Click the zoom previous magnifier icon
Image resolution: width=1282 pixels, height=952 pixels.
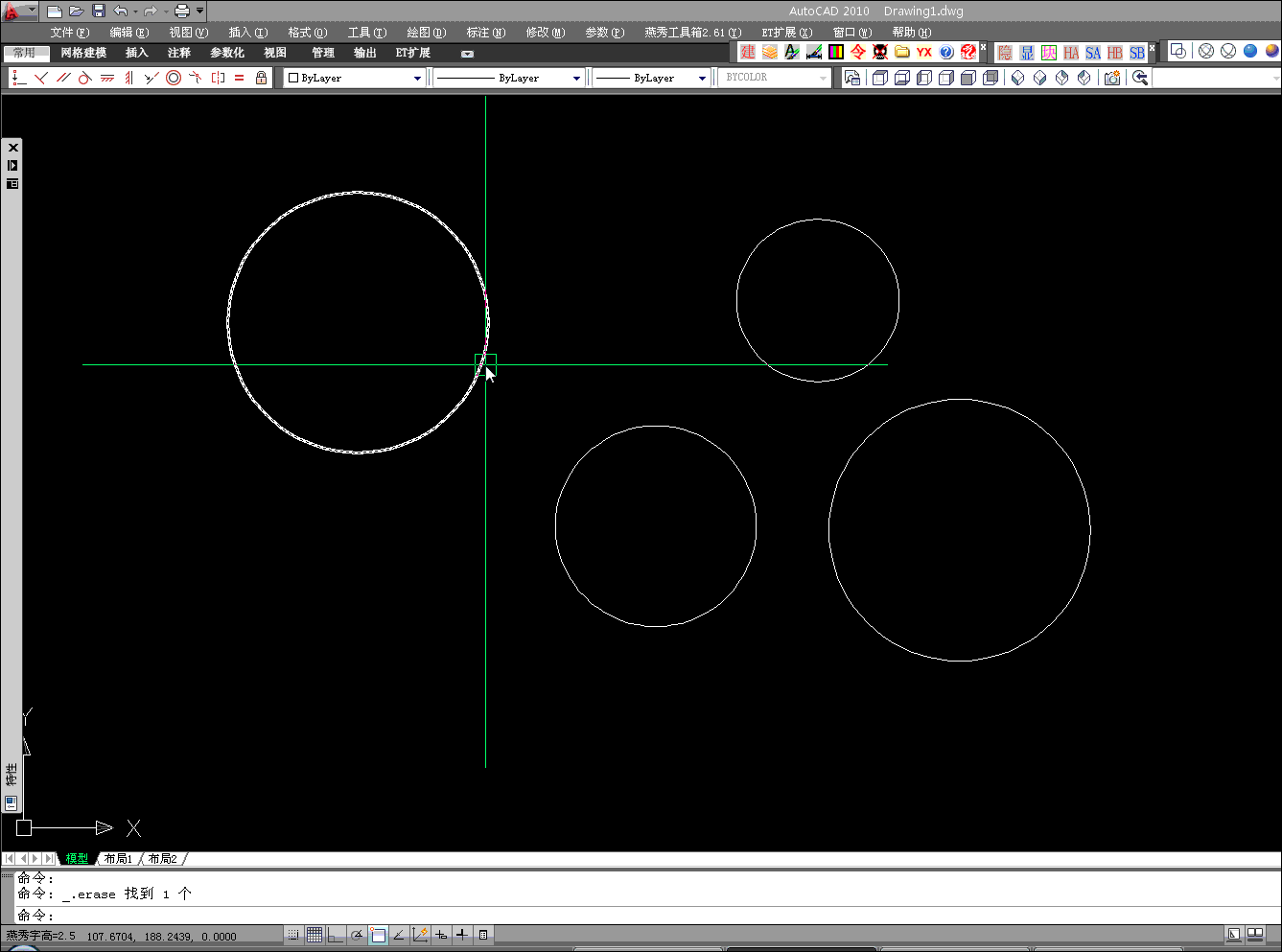[x=1140, y=78]
